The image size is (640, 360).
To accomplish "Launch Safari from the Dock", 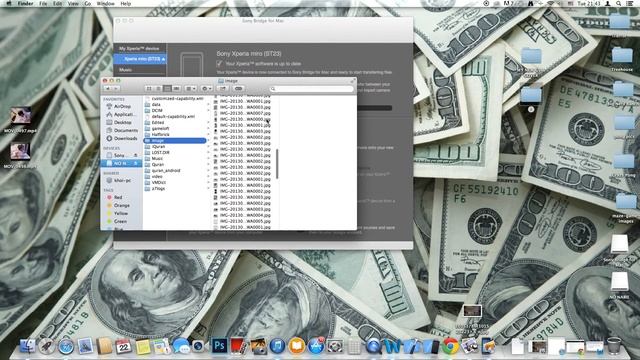I will point(66,346).
